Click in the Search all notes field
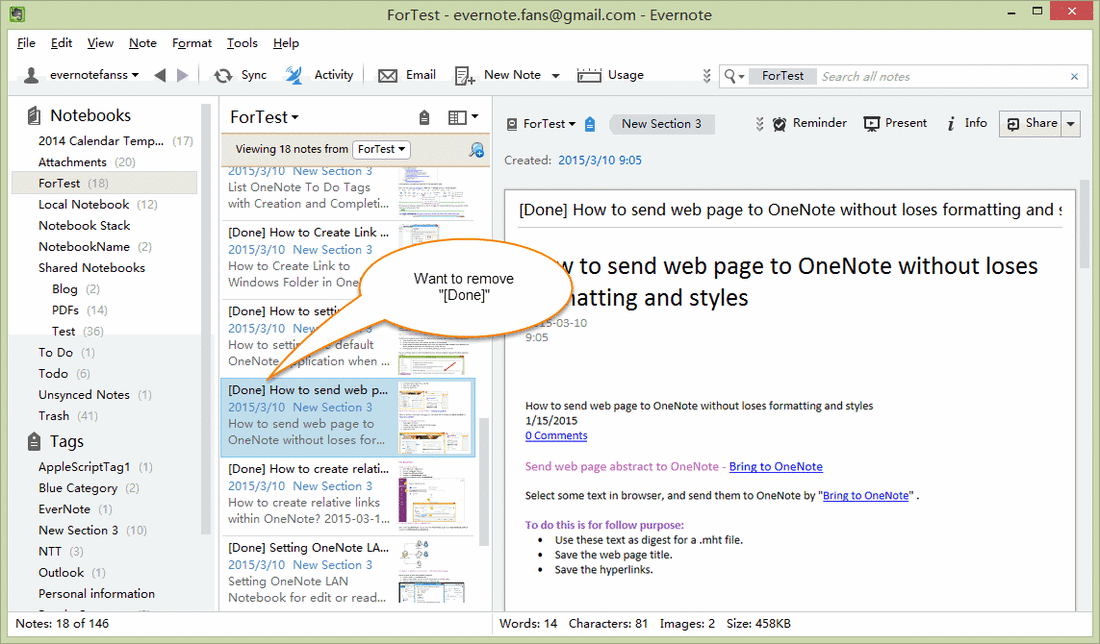The width and height of the screenshot is (1100, 644). (x=944, y=76)
